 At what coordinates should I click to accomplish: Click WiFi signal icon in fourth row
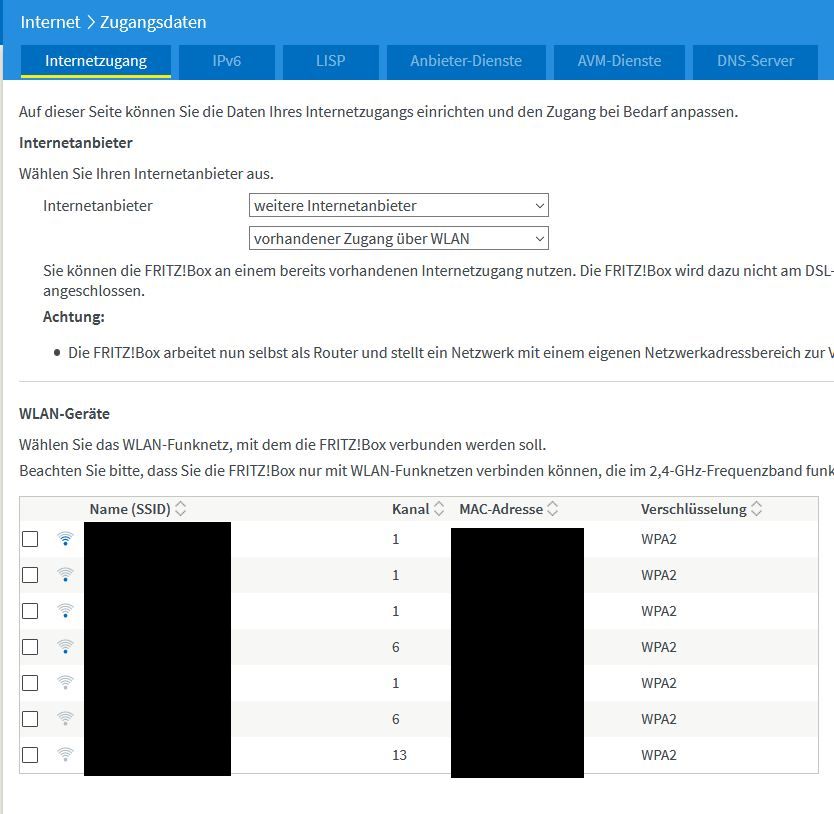(65, 647)
